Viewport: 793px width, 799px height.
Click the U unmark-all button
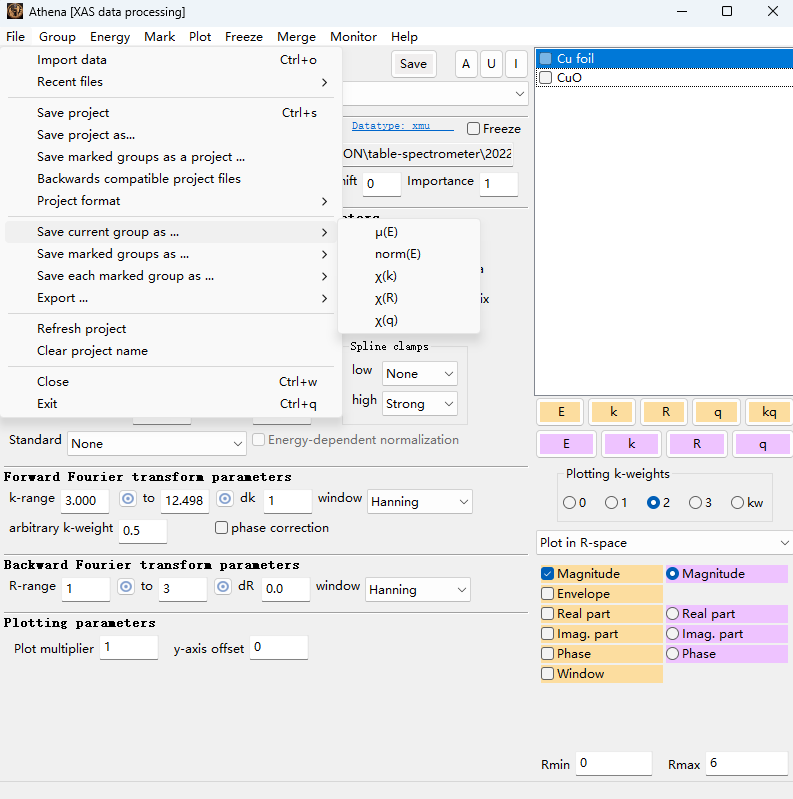(x=491, y=64)
